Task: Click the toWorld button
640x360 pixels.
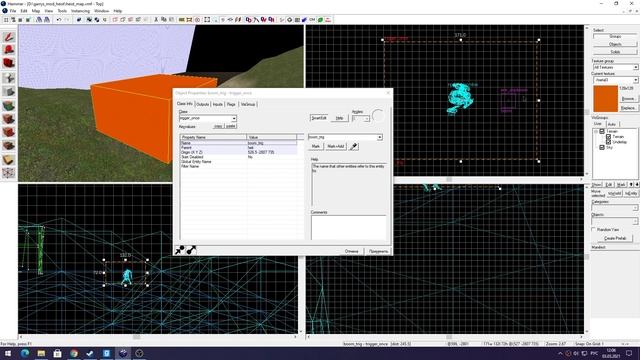Action: click(614, 193)
